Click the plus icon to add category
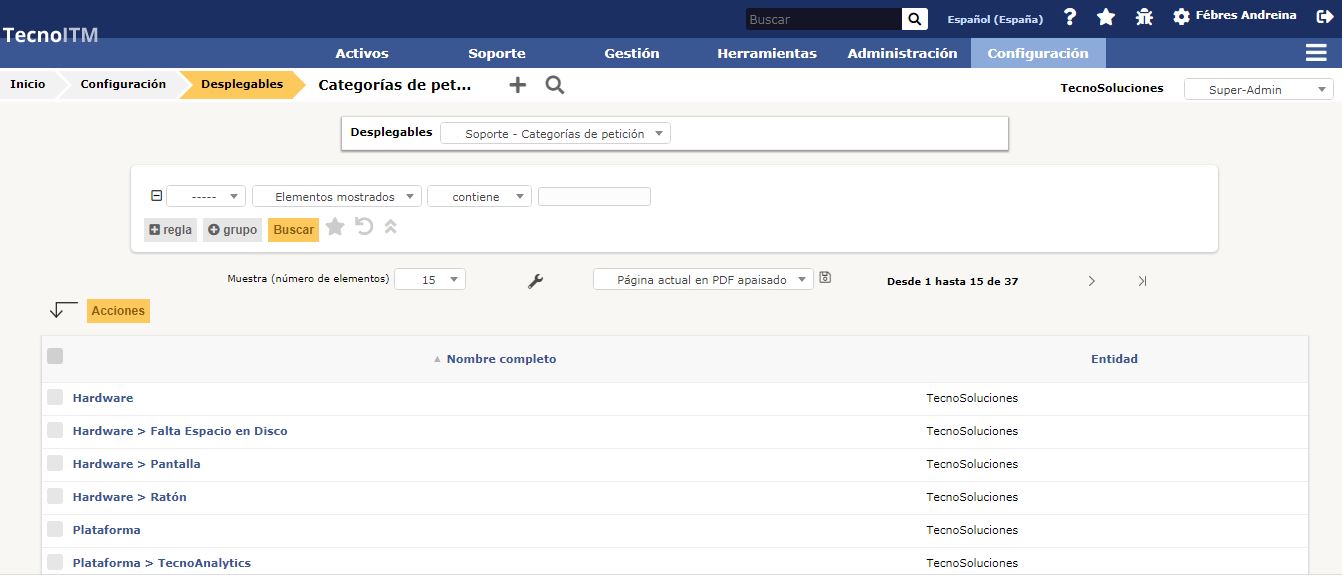1342x580 pixels. click(517, 85)
